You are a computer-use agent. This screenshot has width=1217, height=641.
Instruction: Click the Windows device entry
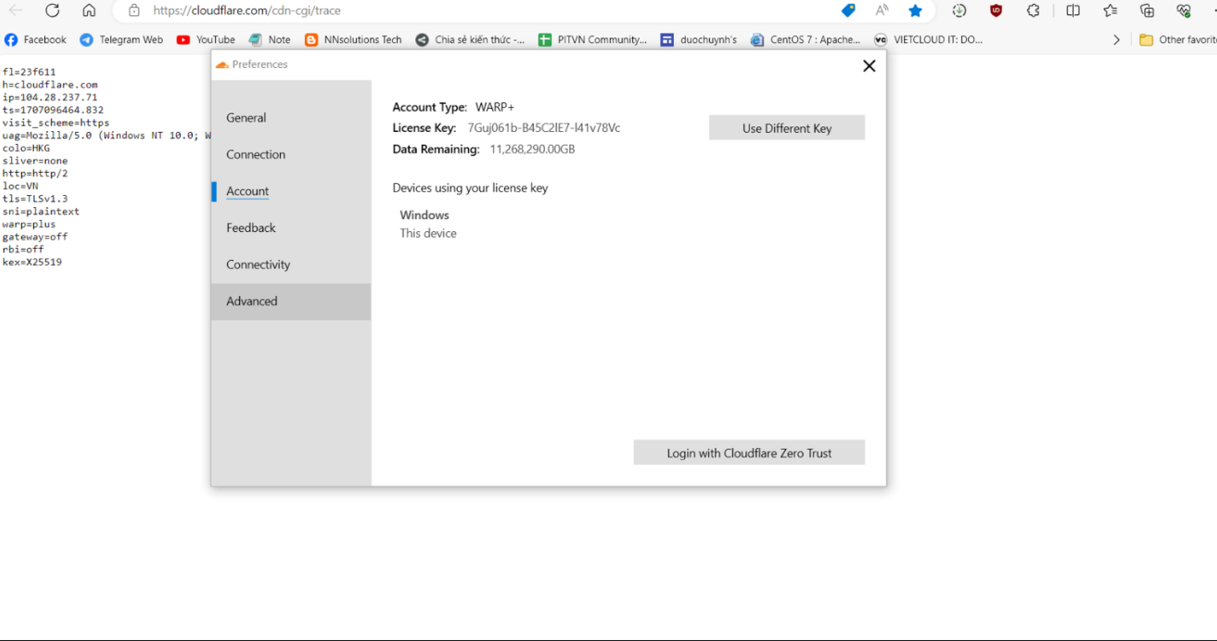(424, 215)
